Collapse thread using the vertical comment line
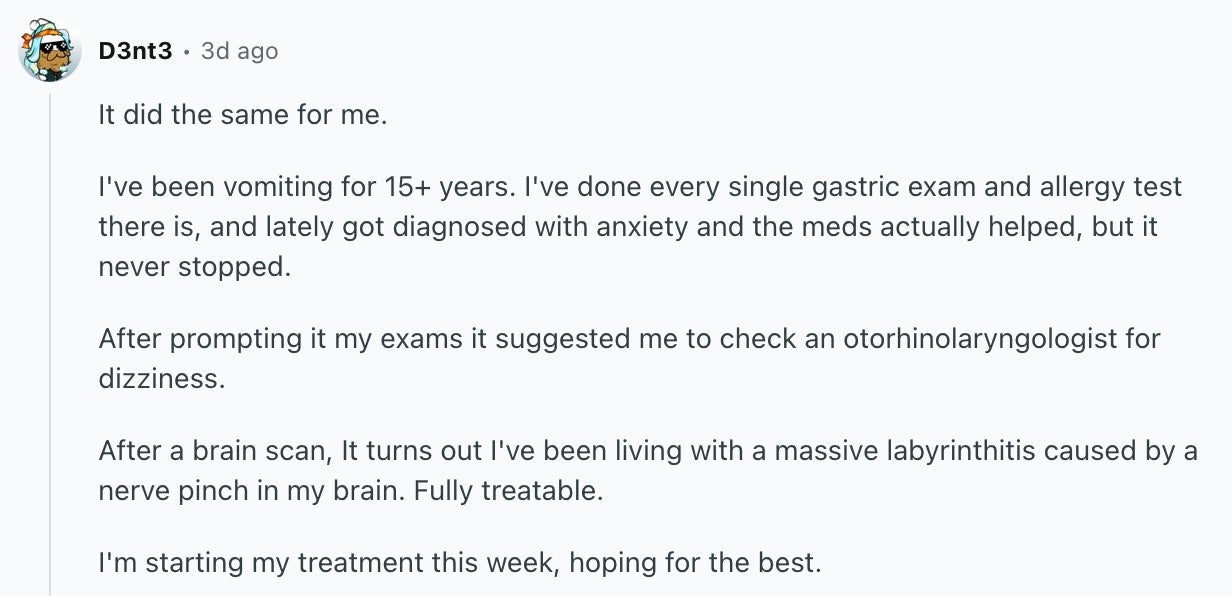 click(50, 340)
